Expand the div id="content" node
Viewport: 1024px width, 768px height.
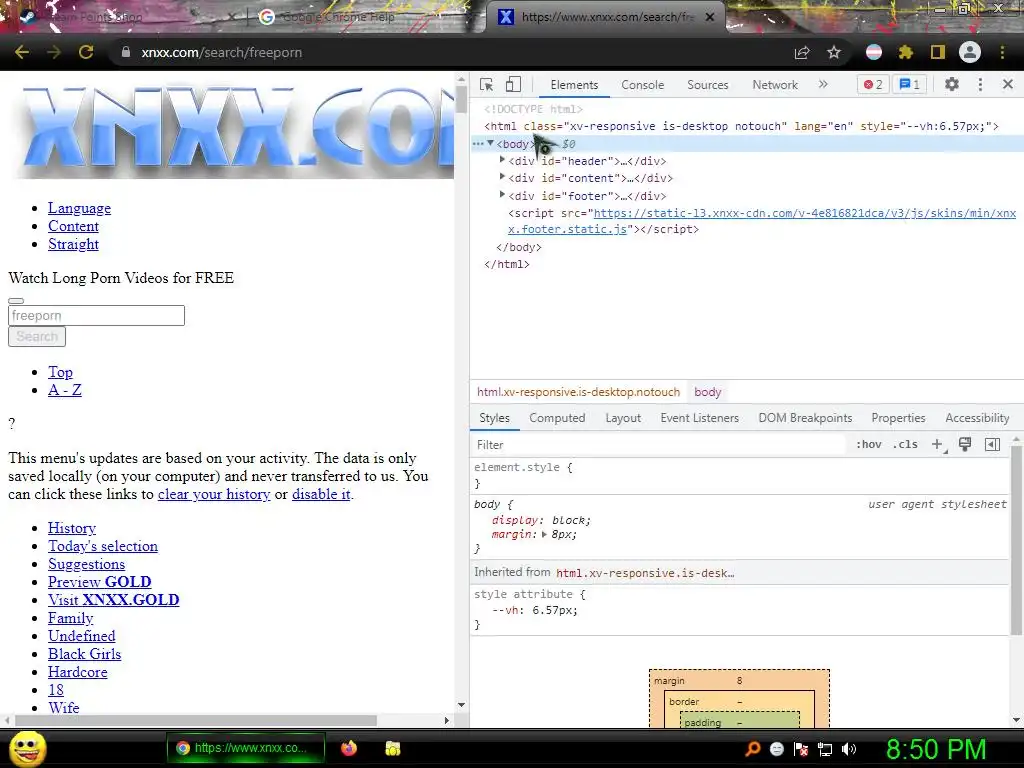(x=502, y=177)
